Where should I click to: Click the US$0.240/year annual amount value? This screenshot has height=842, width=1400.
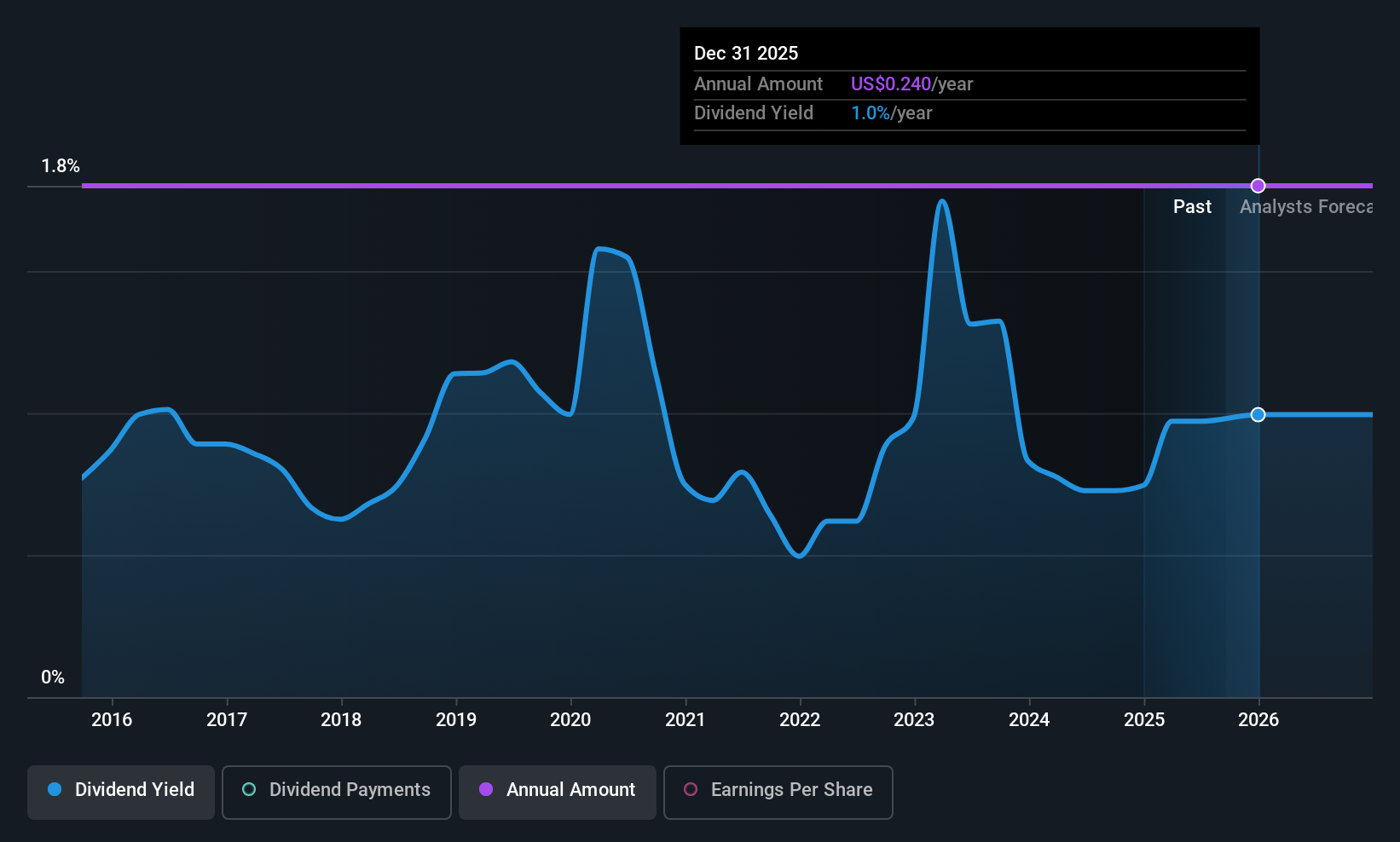pyautogui.click(x=911, y=84)
